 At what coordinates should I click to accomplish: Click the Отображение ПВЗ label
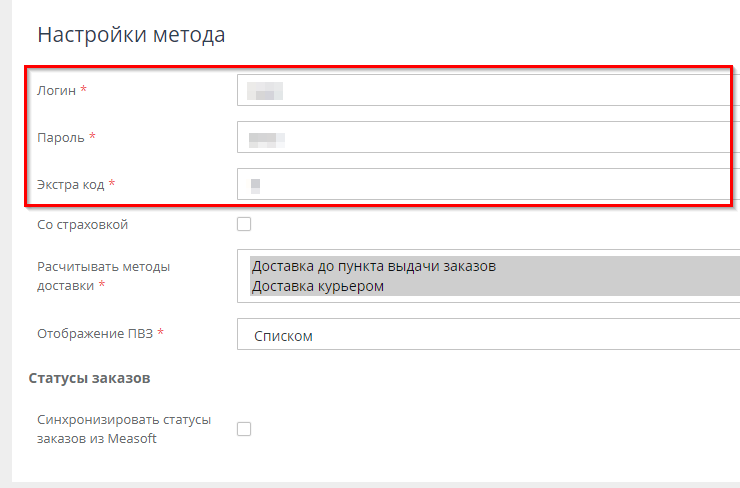(94, 333)
